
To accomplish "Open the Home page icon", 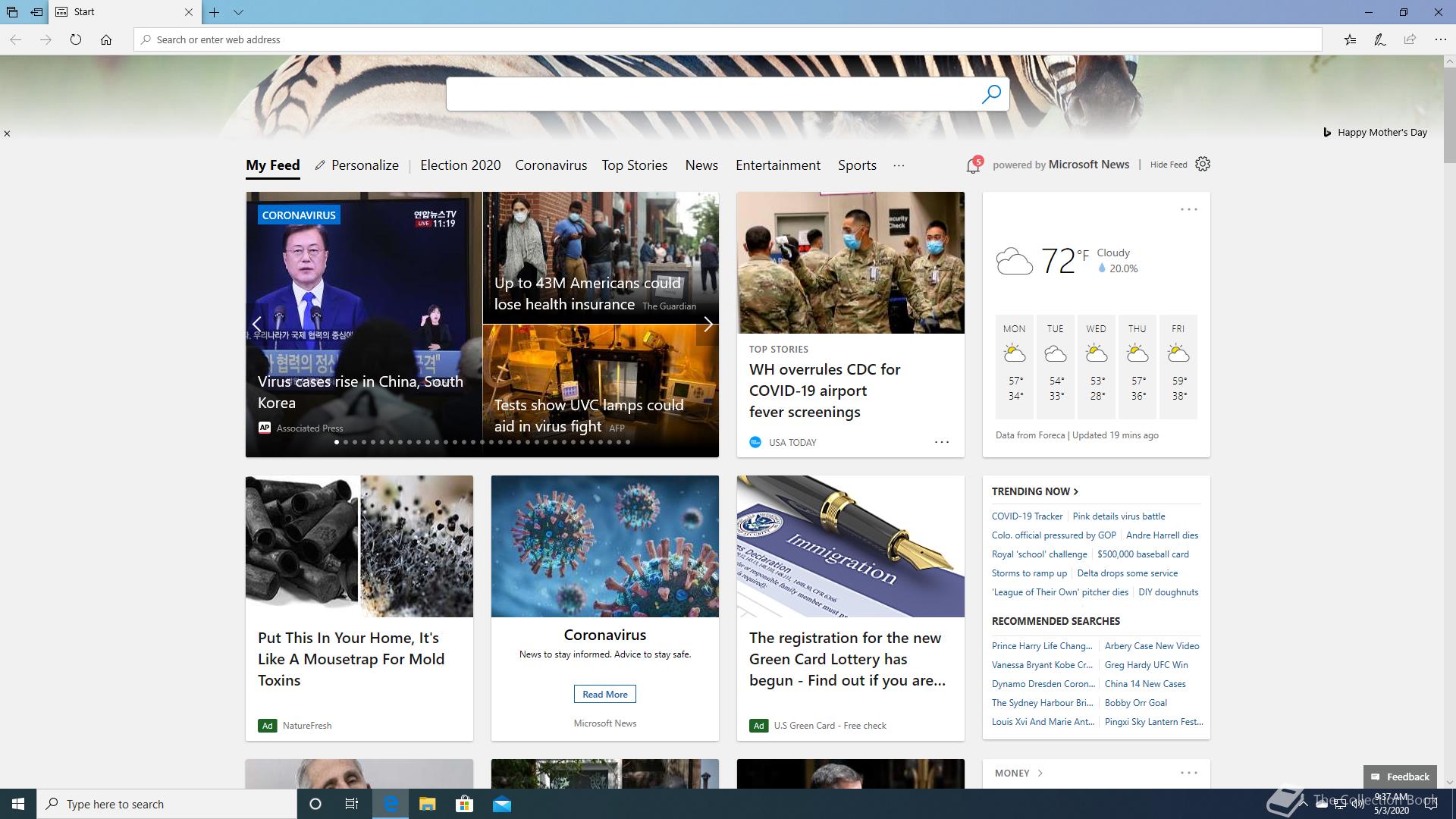I will pyautogui.click(x=106, y=39).
